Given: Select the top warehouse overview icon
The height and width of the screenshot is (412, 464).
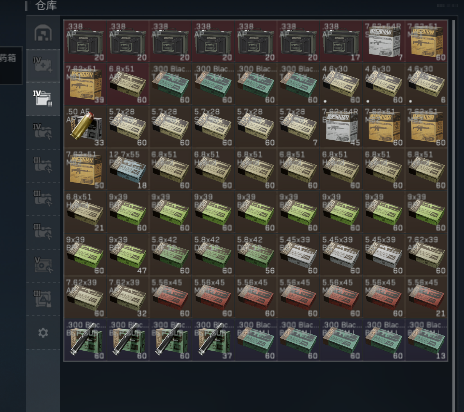Looking at the screenshot, I should pos(43,33).
